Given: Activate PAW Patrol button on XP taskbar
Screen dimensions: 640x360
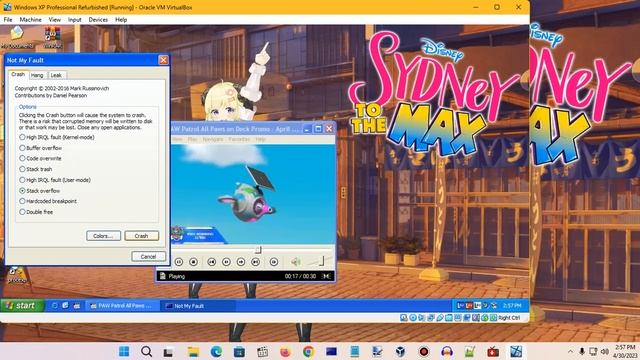Looking at the screenshot, I should pos(121,306).
